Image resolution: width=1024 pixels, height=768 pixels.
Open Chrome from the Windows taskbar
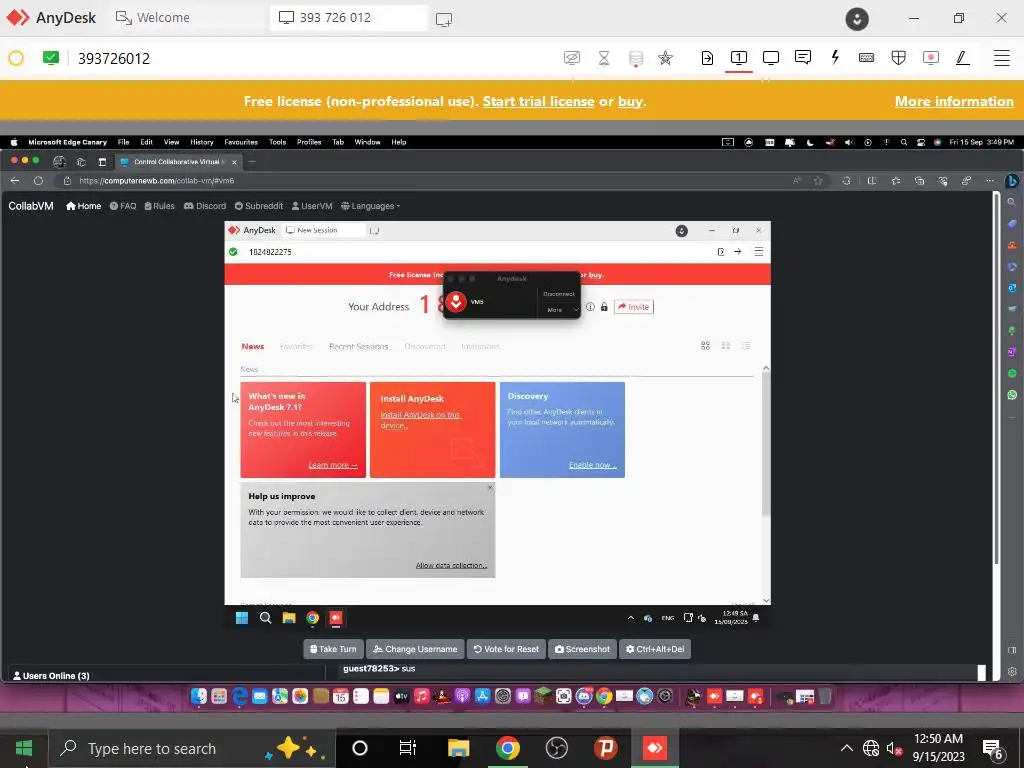pyautogui.click(x=507, y=748)
